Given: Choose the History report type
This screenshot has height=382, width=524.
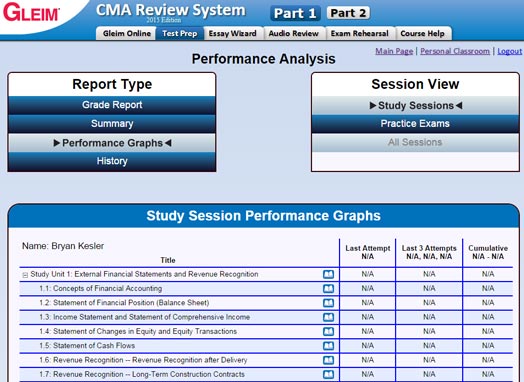Looking at the screenshot, I should pyautogui.click(x=112, y=161).
